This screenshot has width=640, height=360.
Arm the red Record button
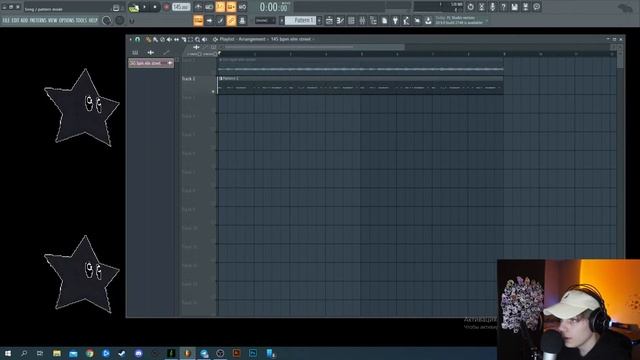pyautogui.click(x=166, y=7)
